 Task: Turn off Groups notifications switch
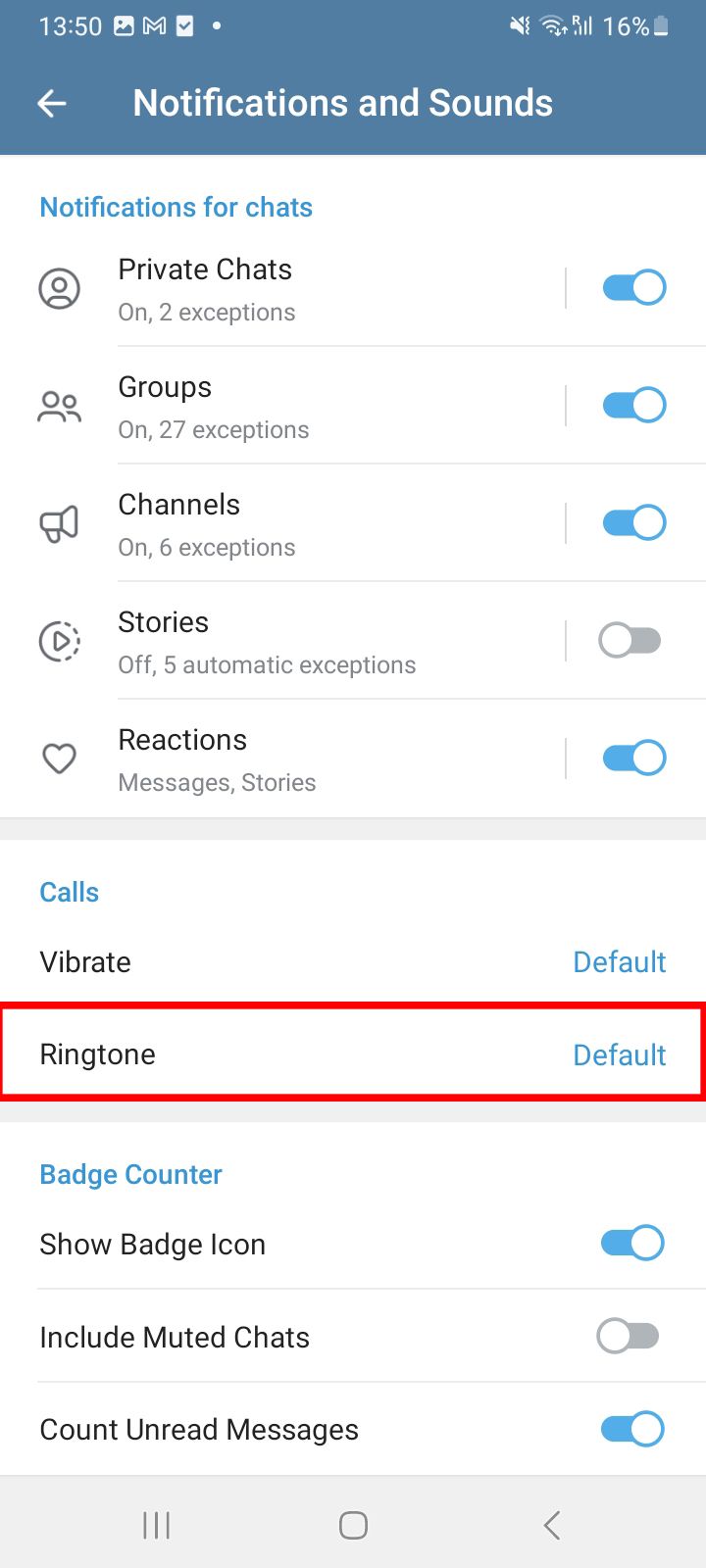(x=633, y=405)
